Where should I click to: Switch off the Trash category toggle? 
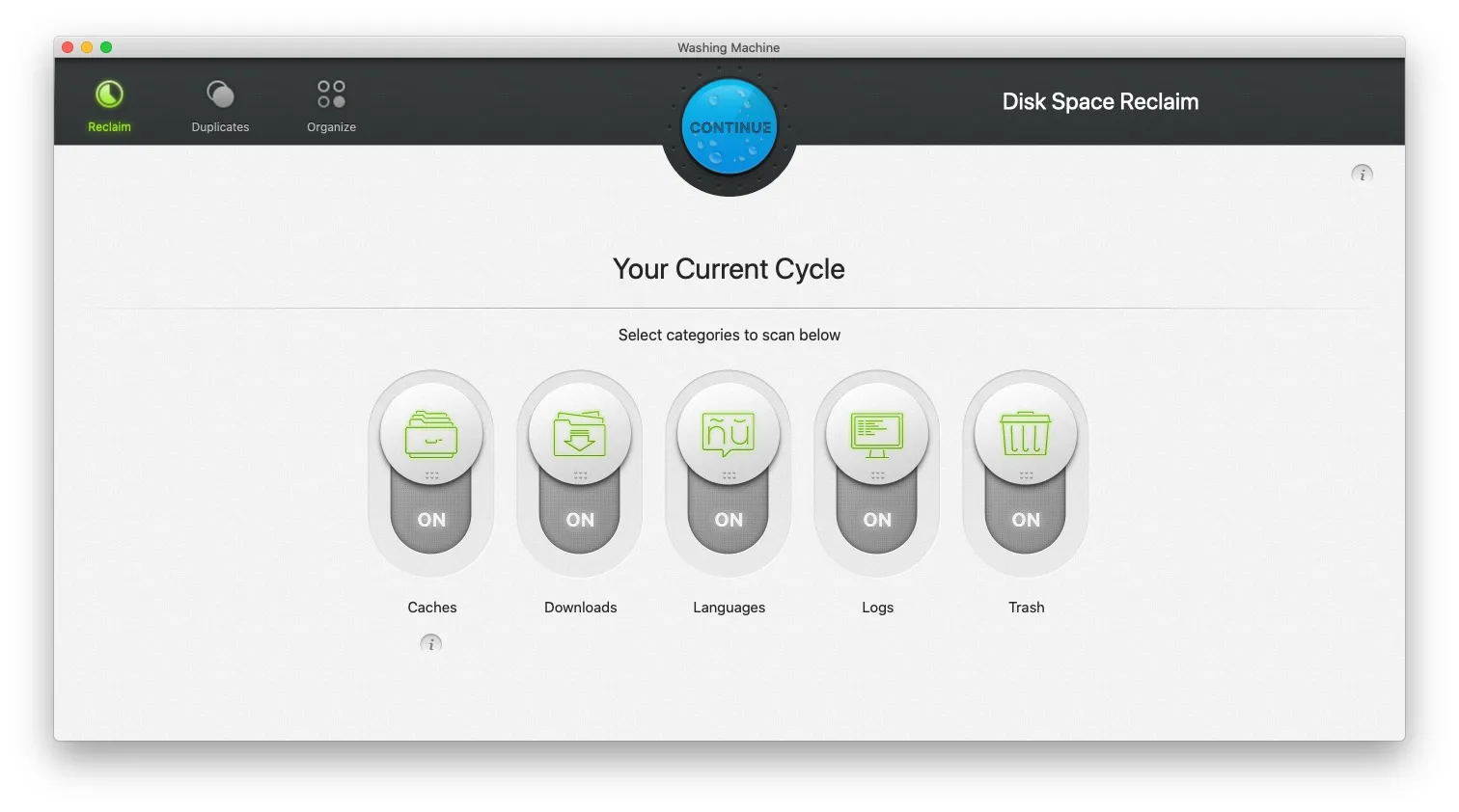[x=1026, y=473]
